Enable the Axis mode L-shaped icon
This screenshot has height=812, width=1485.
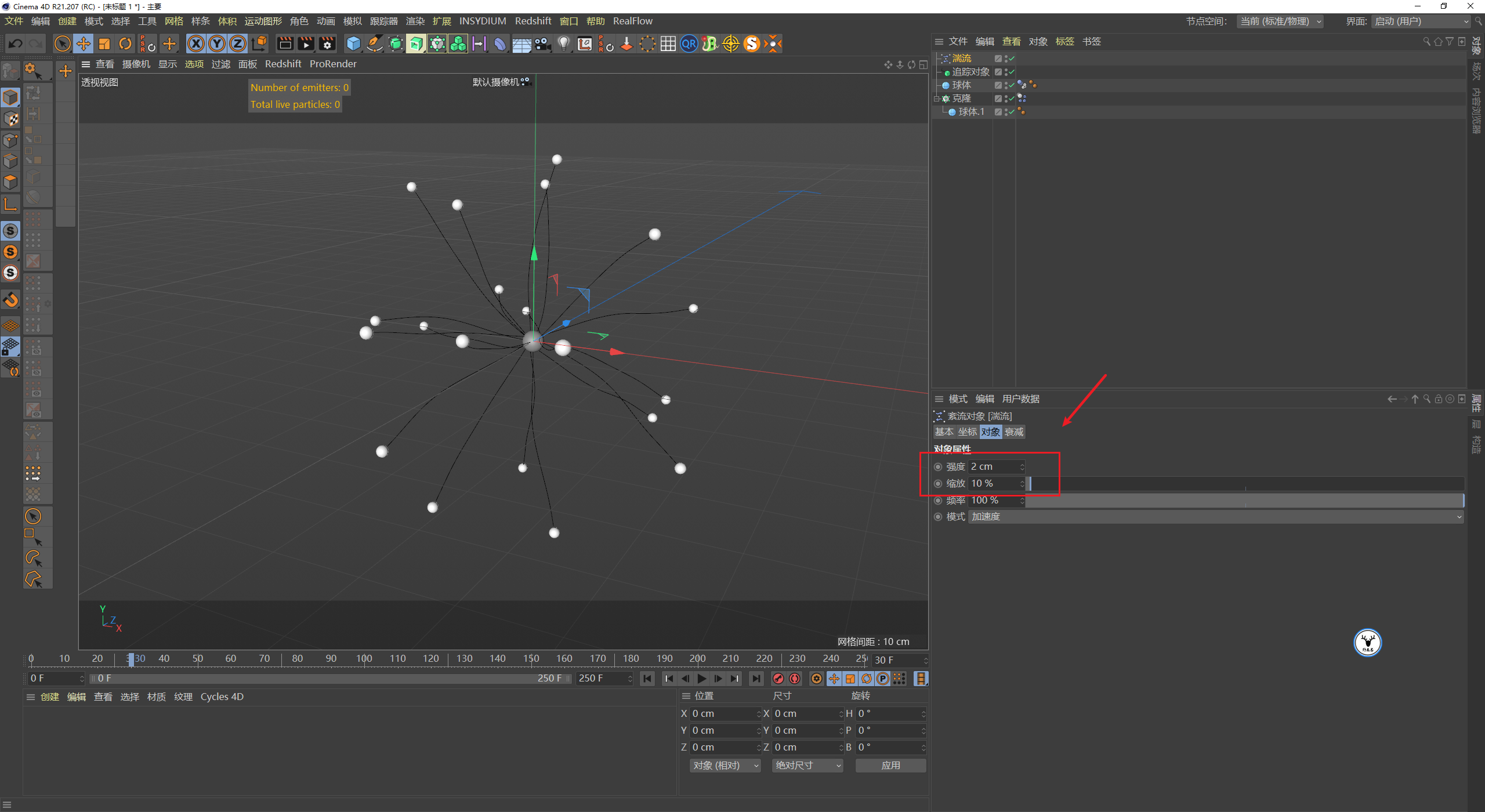coord(10,204)
